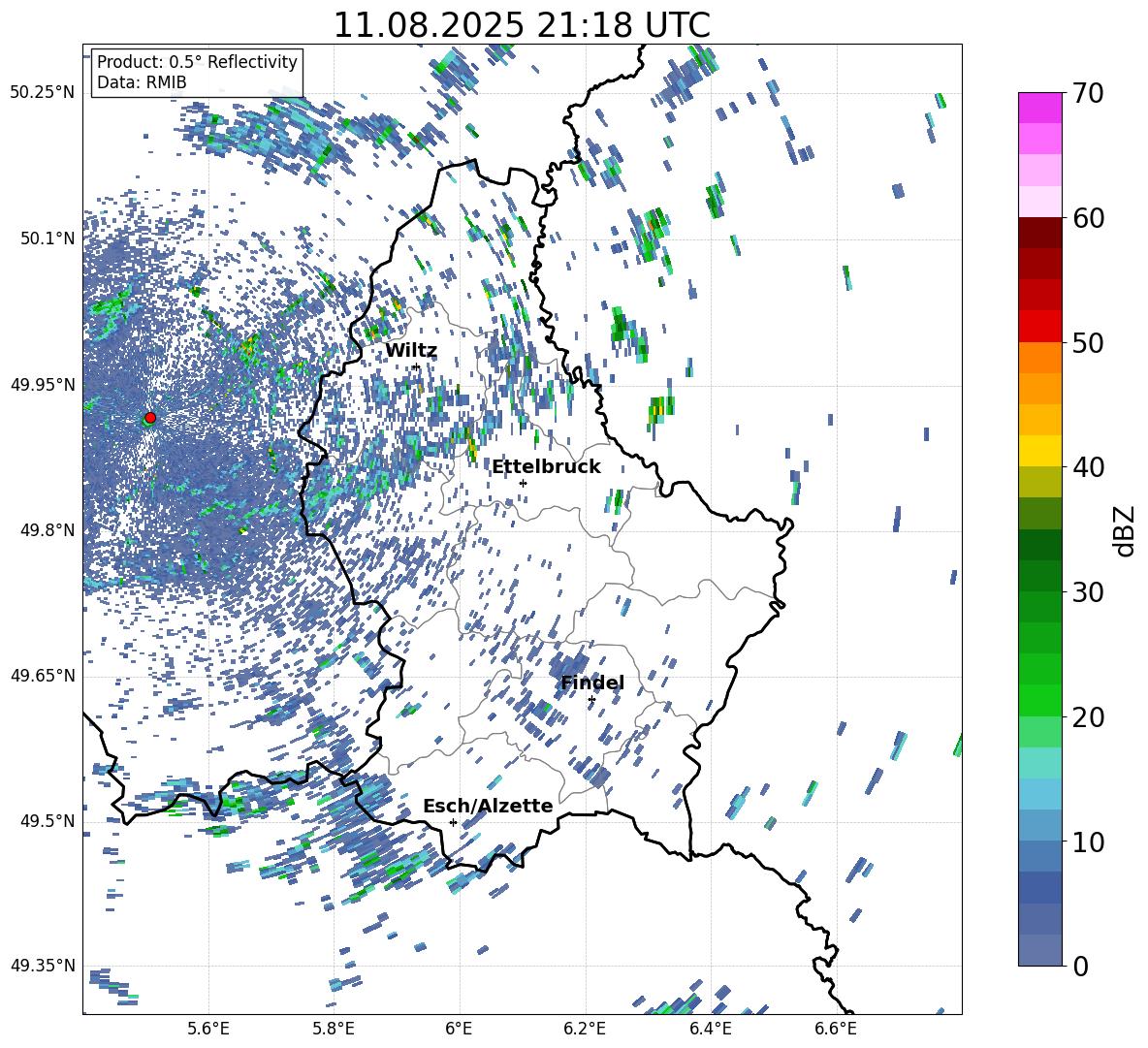Image resolution: width=1148 pixels, height=1048 pixels.
Task: Click the Data: RMIB text
Action: tap(142, 82)
